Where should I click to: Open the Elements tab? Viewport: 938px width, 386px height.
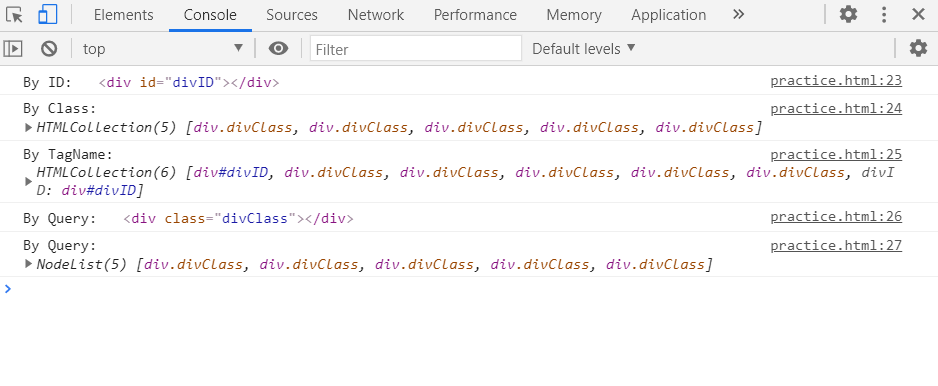pyautogui.click(x=123, y=15)
